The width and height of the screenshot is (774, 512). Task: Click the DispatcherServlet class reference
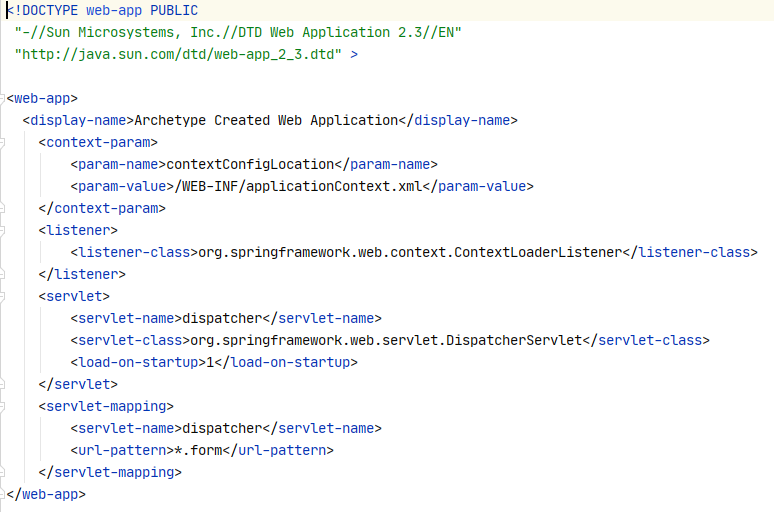click(386, 340)
